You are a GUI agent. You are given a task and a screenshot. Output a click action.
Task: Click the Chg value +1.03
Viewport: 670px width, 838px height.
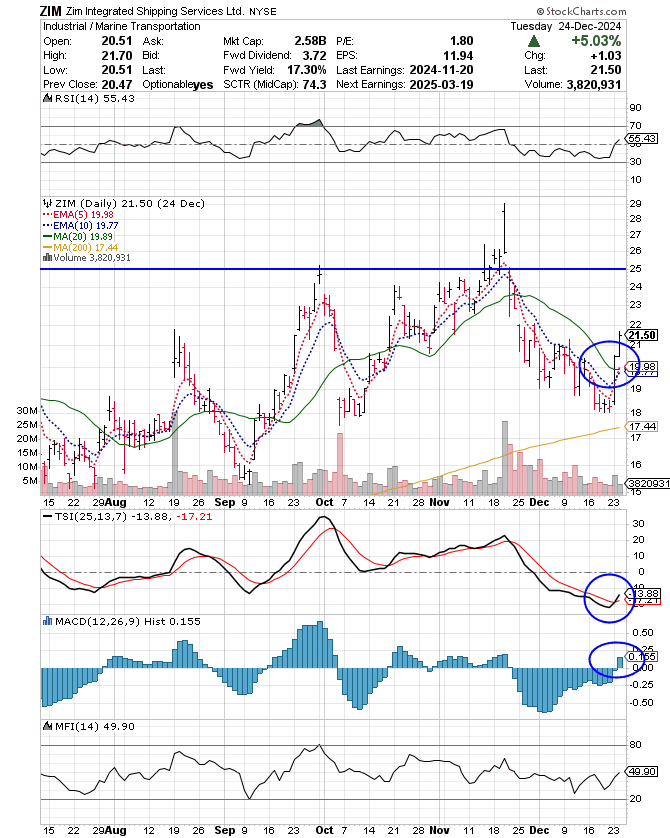[606, 56]
